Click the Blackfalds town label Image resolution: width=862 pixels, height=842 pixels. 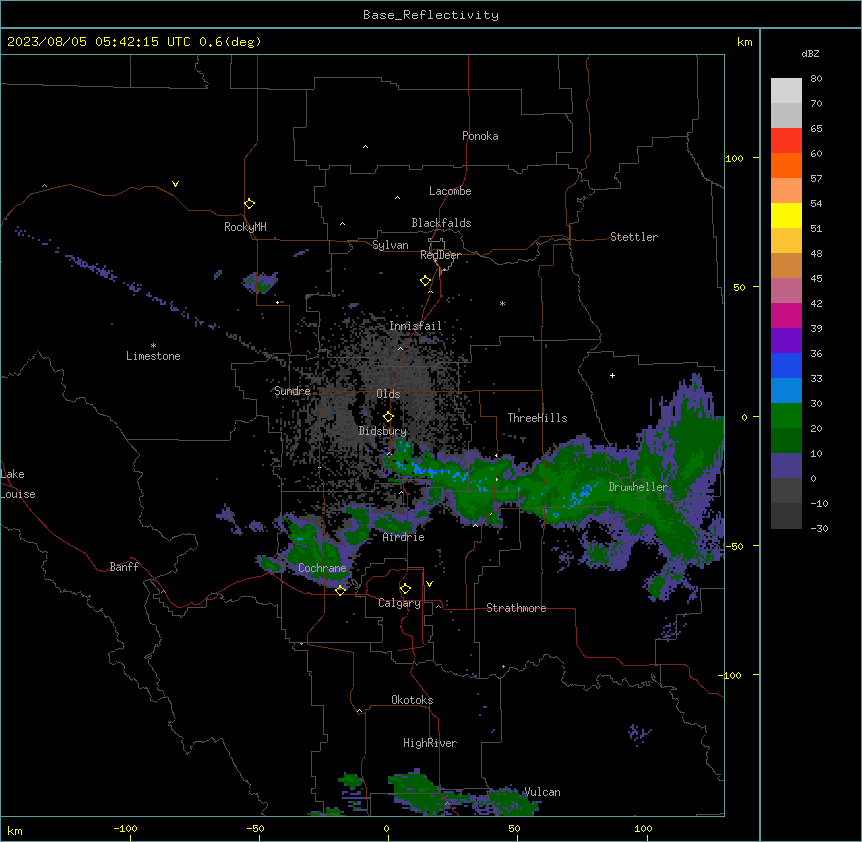click(441, 223)
